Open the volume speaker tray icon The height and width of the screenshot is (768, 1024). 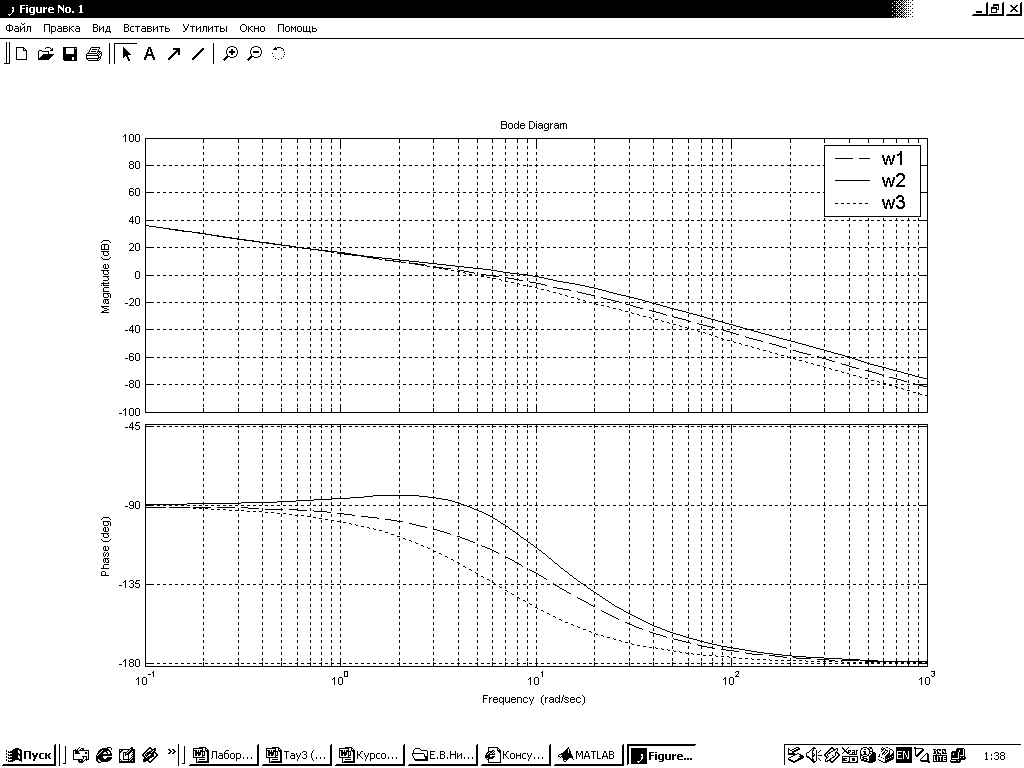tap(814, 756)
